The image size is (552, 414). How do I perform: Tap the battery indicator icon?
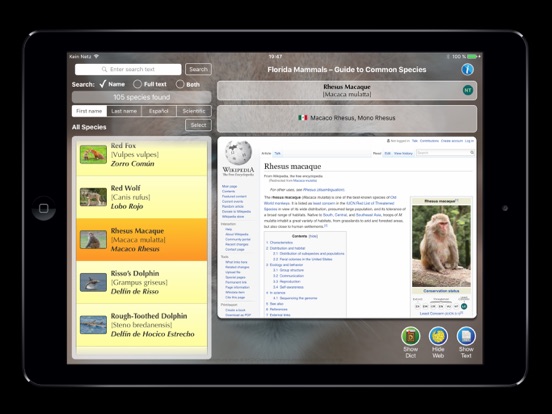point(473,56)
